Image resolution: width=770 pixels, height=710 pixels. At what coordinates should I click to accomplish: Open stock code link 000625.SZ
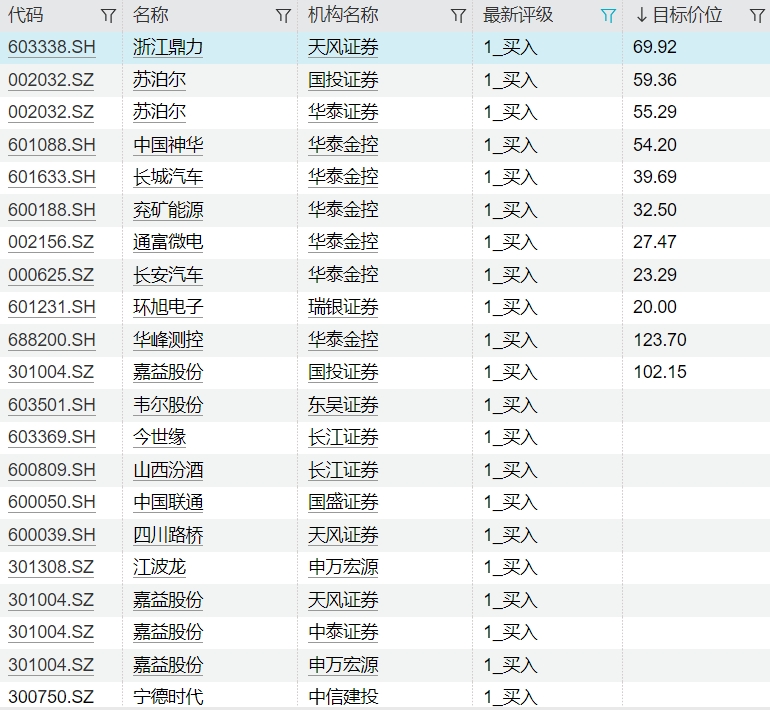(51, 275)
